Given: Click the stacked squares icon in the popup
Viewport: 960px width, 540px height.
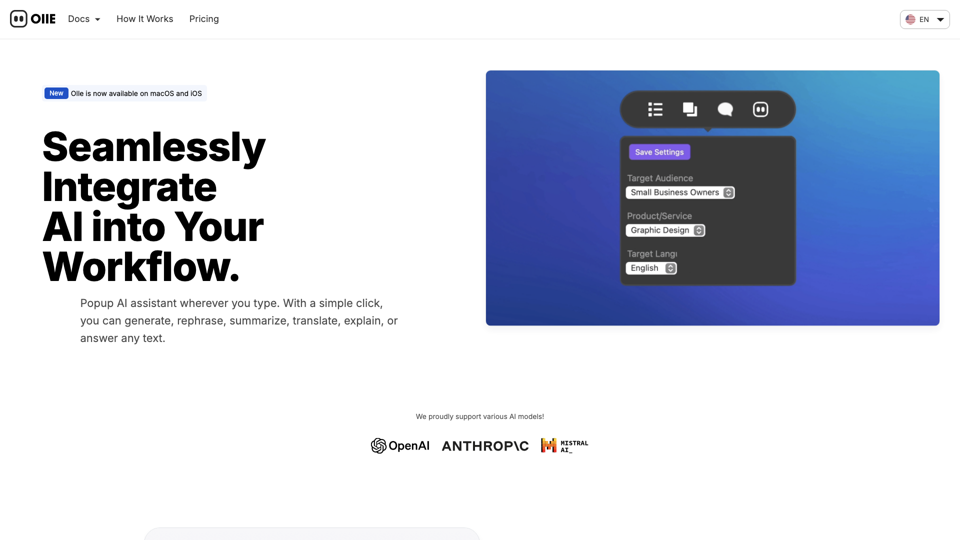Looking at the screenshot, I should (690, 109).
